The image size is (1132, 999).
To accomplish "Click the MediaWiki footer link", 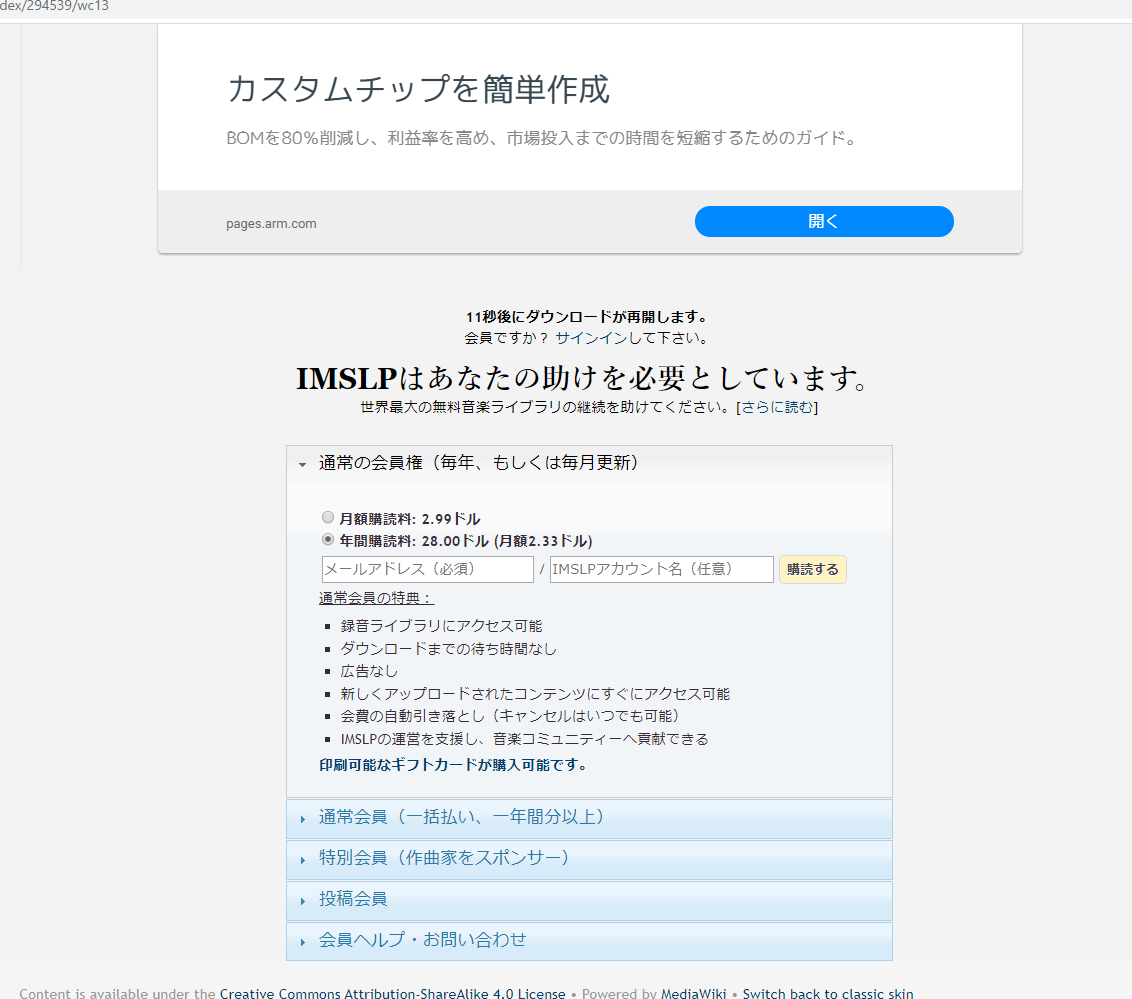I will (693, 993).
